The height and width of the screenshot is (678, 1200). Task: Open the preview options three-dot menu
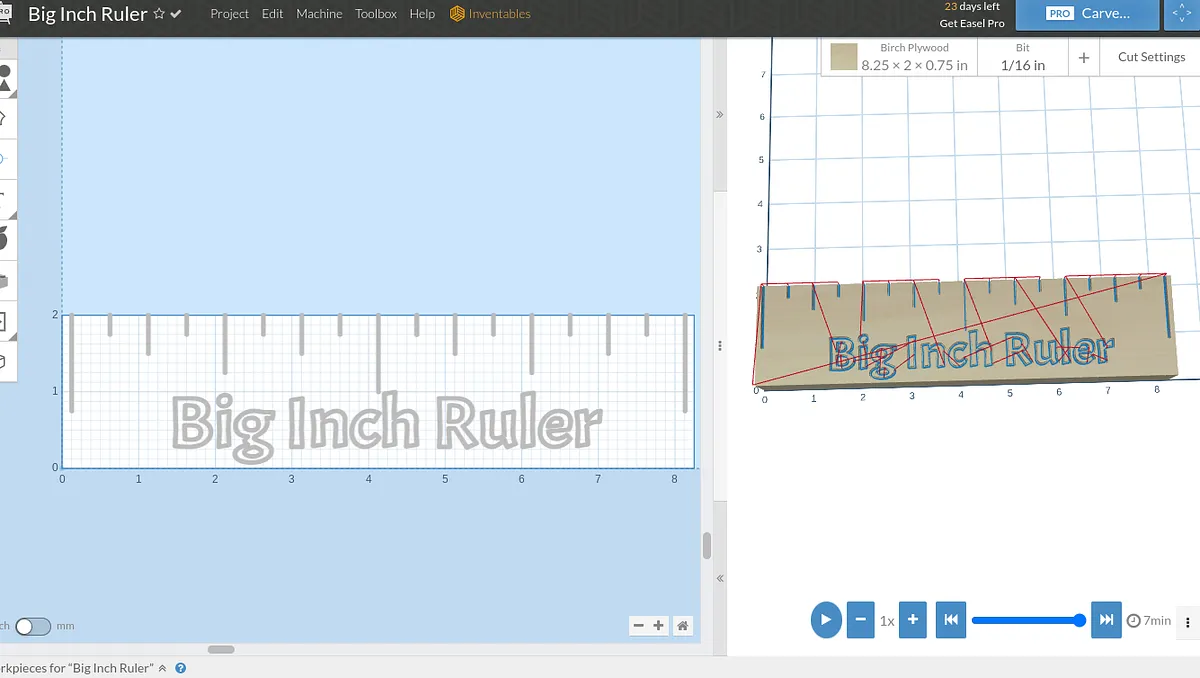click(x=1187, y=621)
